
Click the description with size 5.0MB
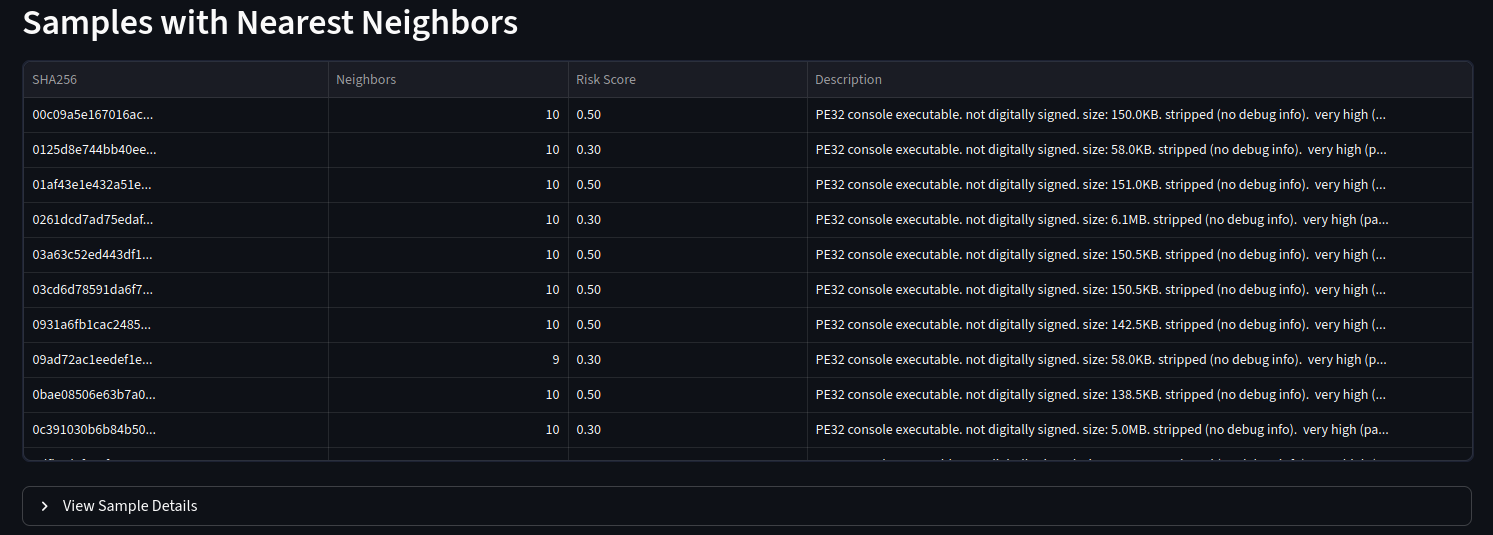1101,430
